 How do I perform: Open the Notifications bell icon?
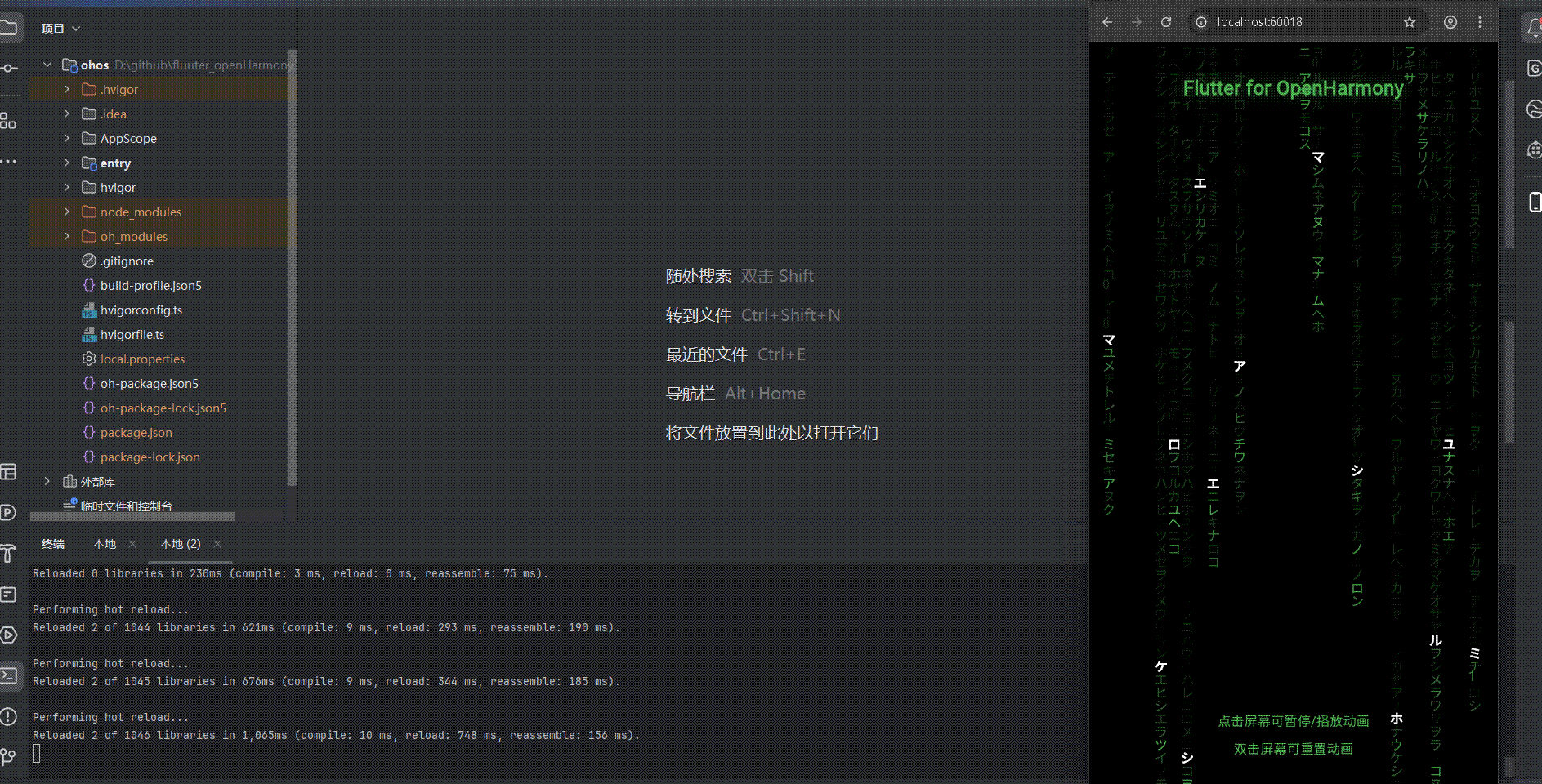coord(1534,29)
